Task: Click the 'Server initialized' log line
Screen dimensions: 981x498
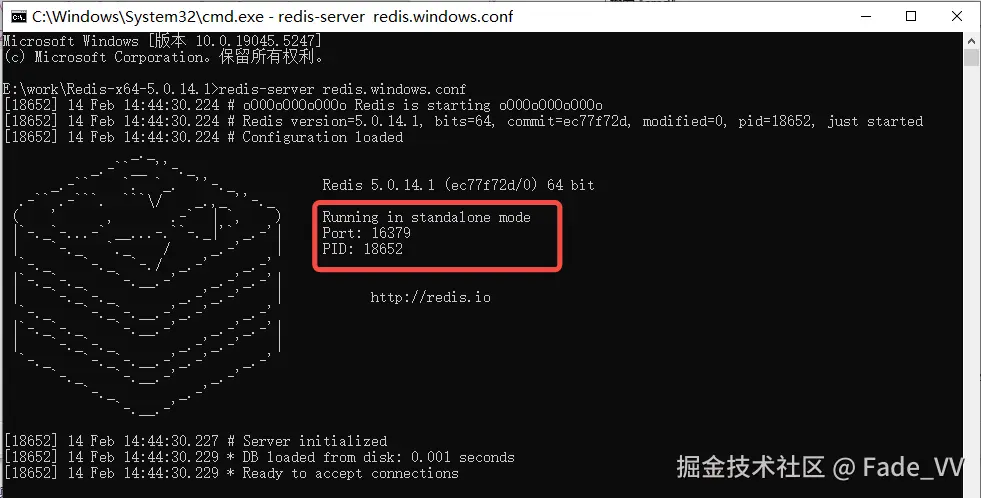Action: tap(196, 441)
